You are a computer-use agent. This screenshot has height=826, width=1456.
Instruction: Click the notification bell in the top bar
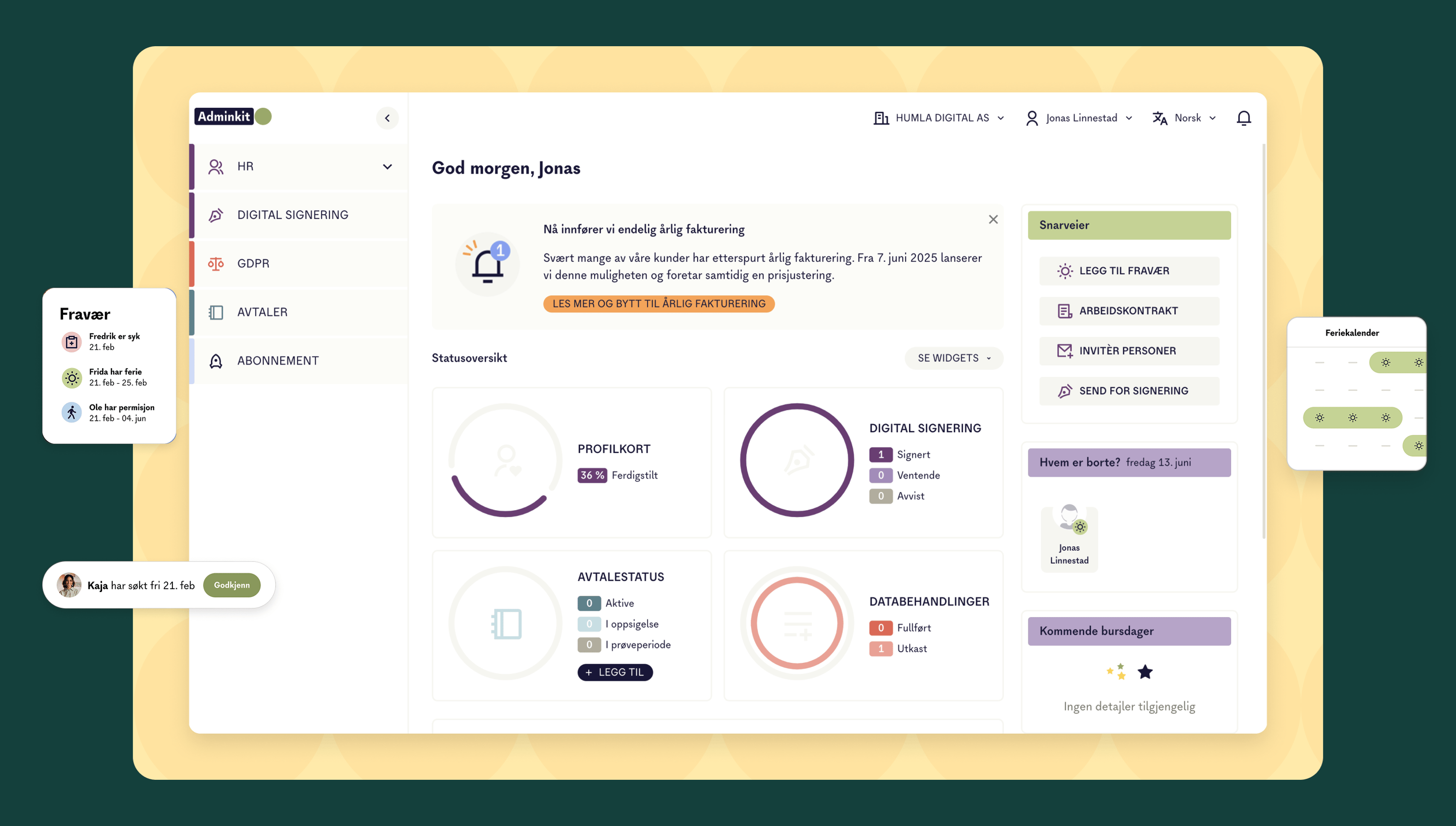click(x=1243, y=118)
